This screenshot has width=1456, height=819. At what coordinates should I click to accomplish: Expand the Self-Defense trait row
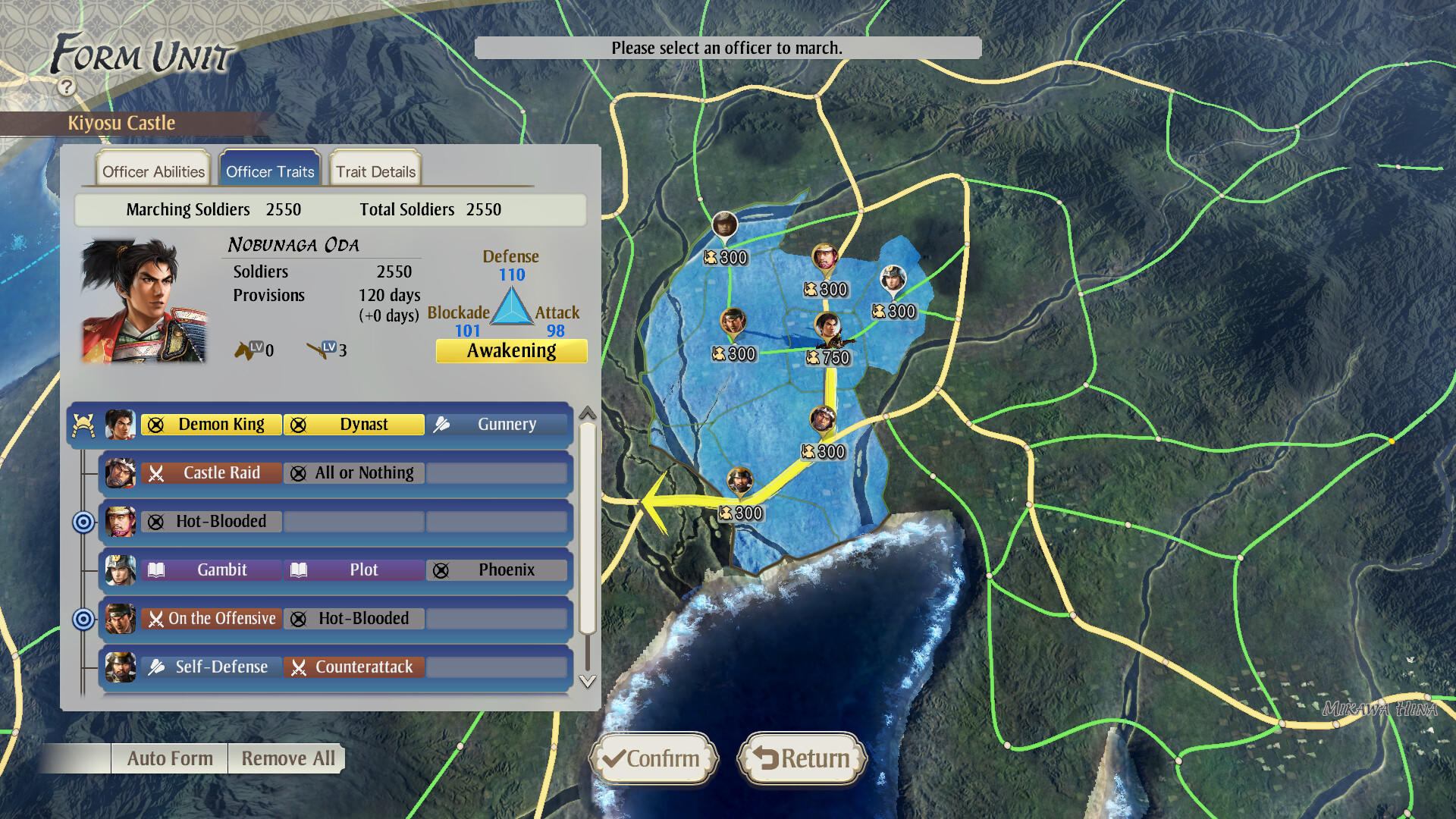[210, 667]
